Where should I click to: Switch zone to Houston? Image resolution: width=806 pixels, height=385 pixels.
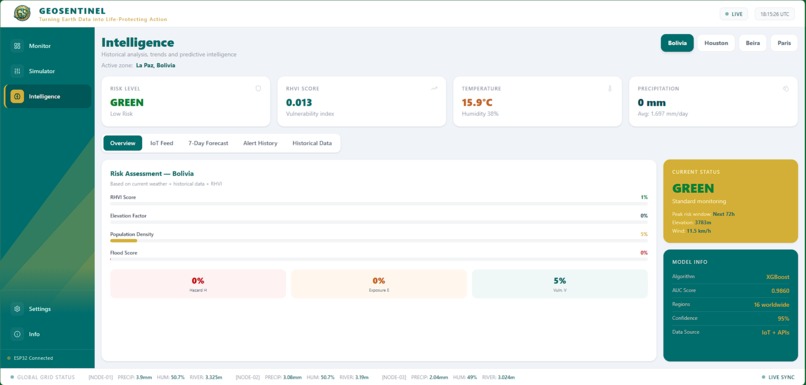tap(716, 43)
